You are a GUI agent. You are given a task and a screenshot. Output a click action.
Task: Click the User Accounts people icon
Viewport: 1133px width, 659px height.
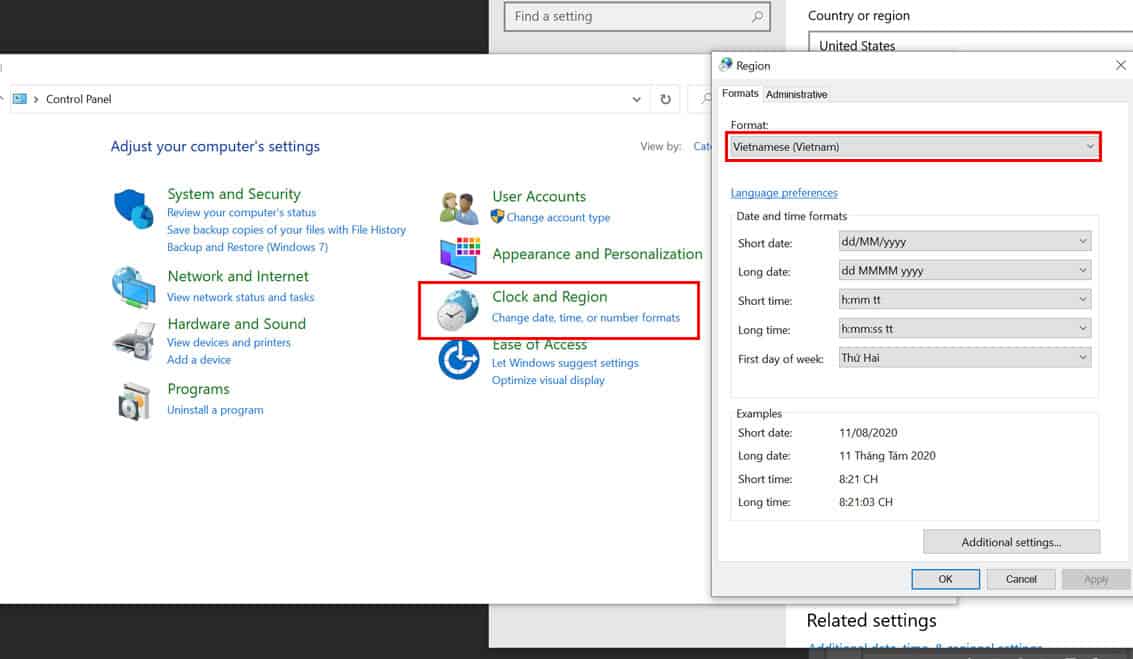click(x=459, y=207)
